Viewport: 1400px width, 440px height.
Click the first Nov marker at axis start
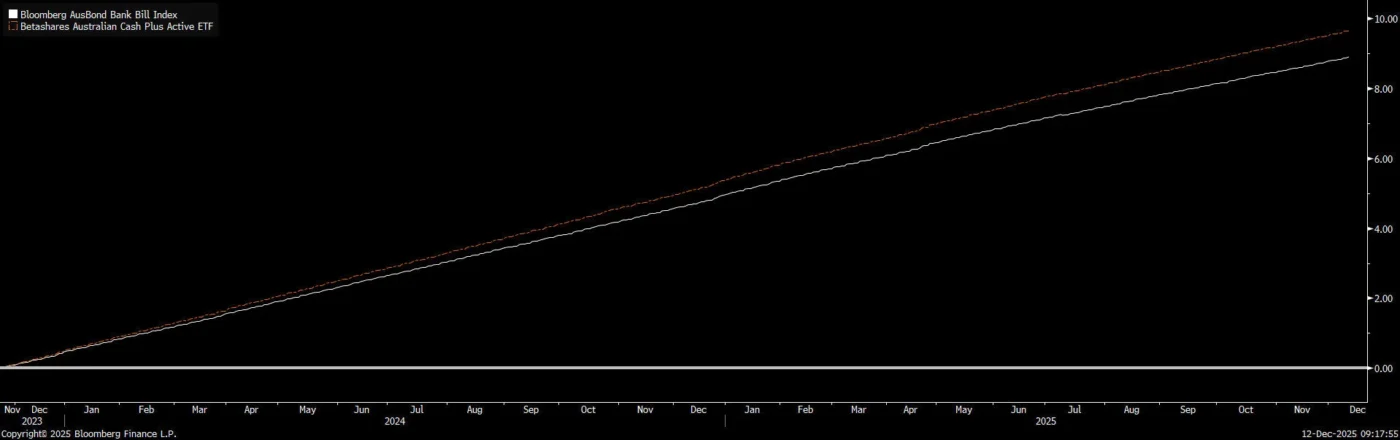tap(12, 409)
